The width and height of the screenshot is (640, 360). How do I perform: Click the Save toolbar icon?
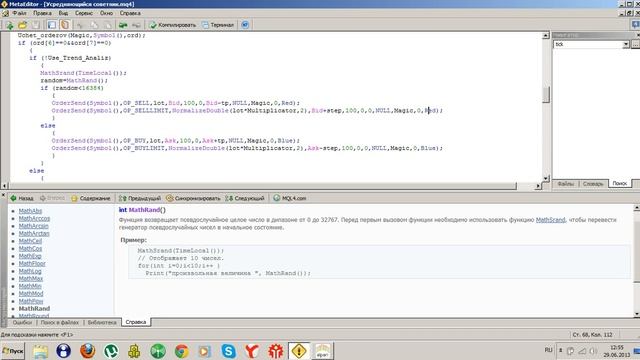(36, 25)
